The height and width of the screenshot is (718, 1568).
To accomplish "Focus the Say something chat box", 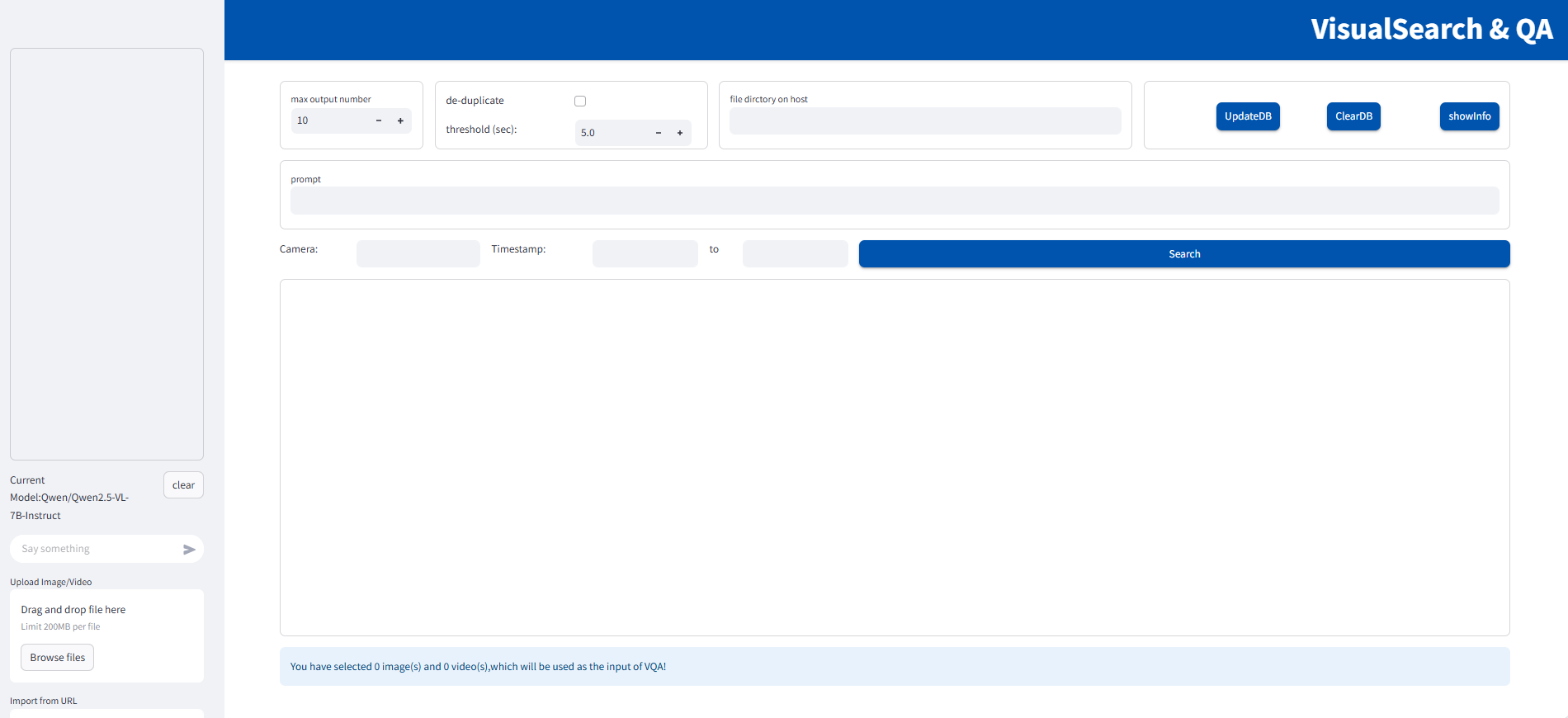I will [95, 550].
